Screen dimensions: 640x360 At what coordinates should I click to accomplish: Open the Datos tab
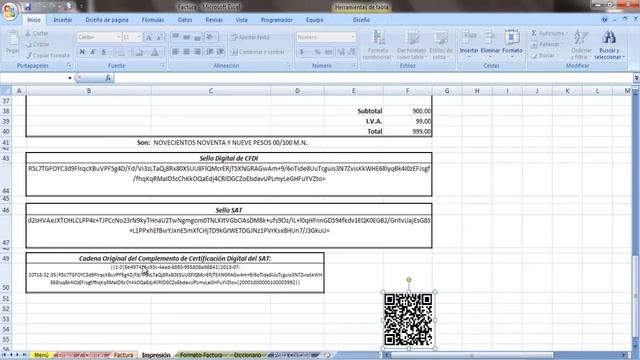[x=185, y=20]
